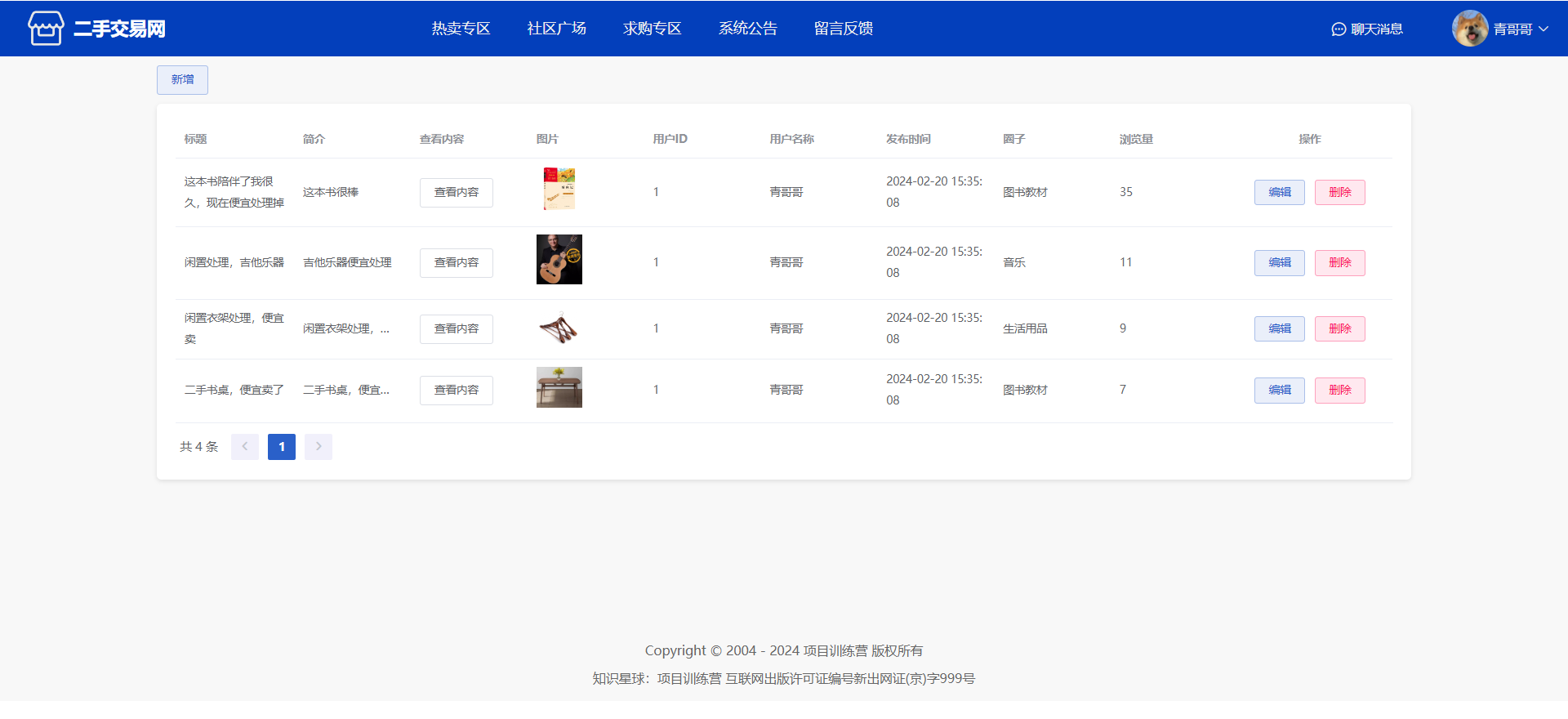Click the 简介 column header
Viewport: 1568px width, 719px height.
(x=314, y=139)
